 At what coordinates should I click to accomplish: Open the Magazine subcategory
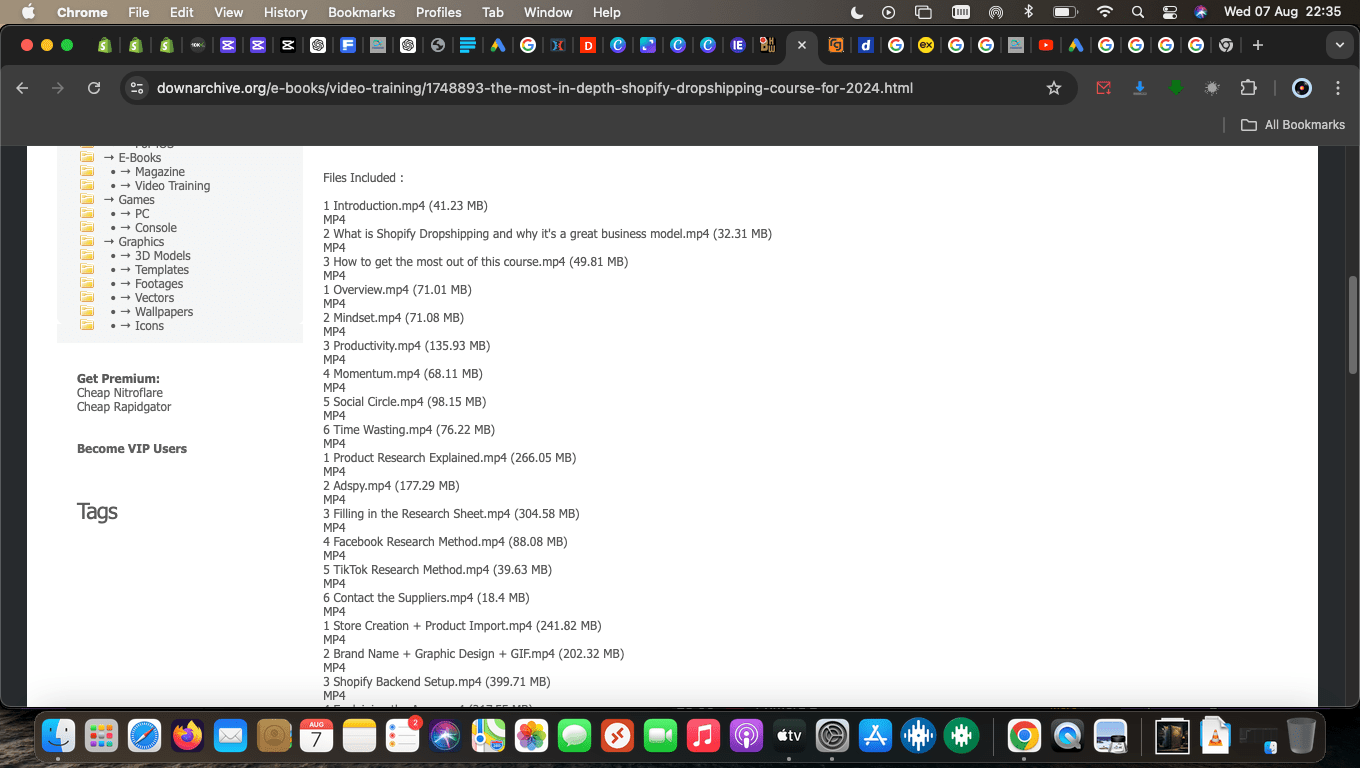[160, 172]
